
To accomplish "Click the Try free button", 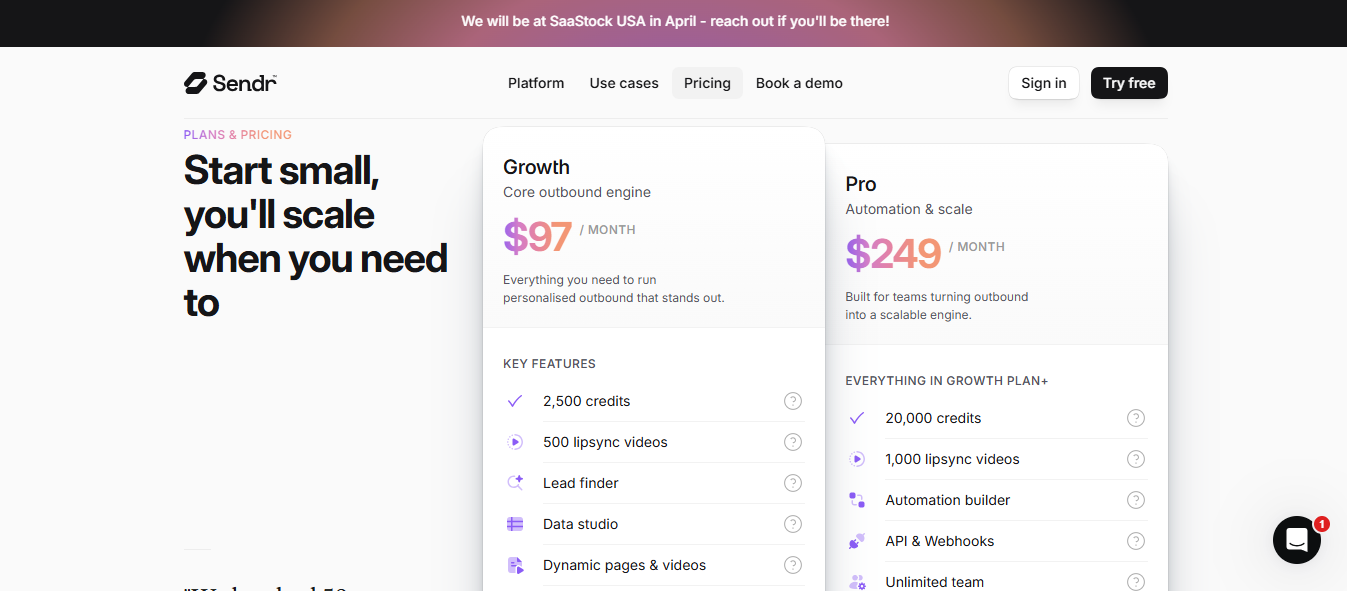I will pyautogui.click(x=1129, y=83).
